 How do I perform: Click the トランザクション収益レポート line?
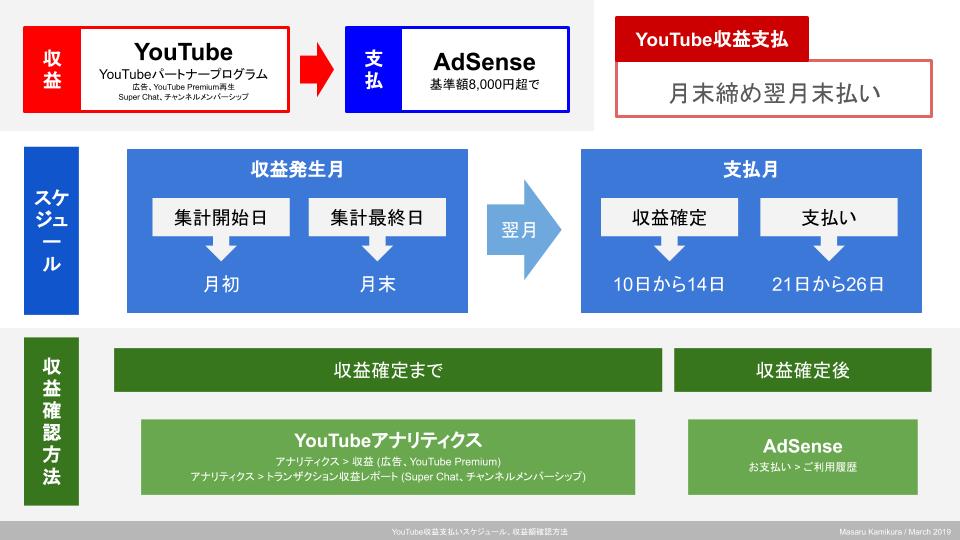[x=388, y=476]
